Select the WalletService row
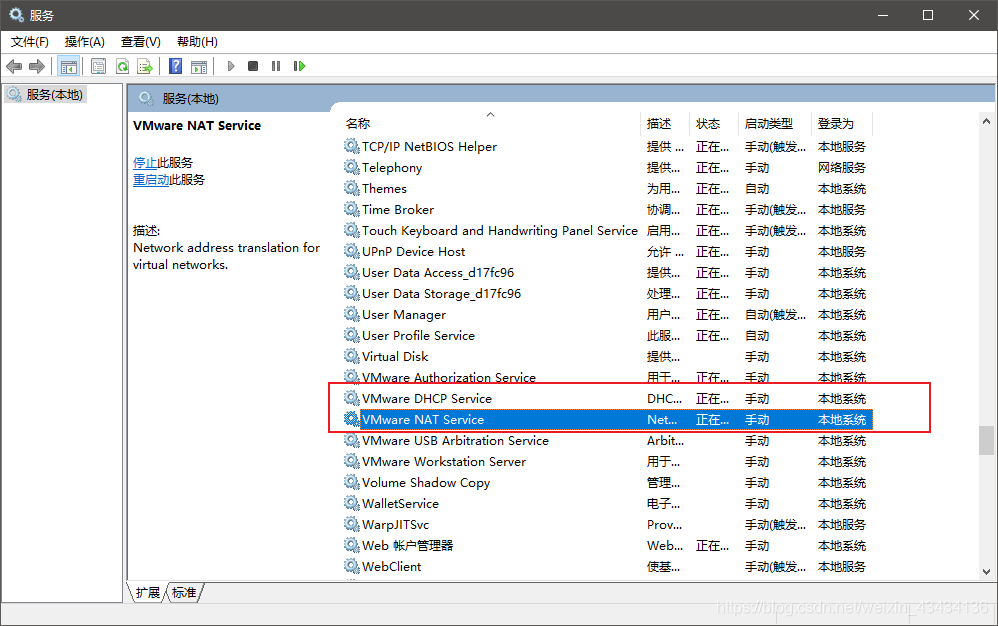998x626 pixels. (x=608, y=504)
